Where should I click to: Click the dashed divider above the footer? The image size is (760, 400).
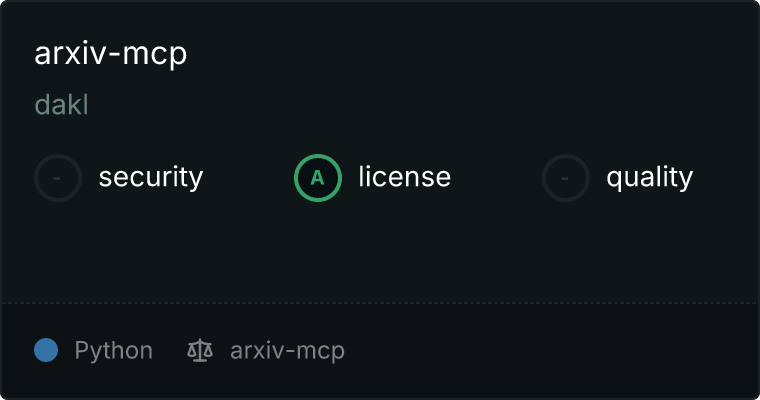[x=380, y=303]
